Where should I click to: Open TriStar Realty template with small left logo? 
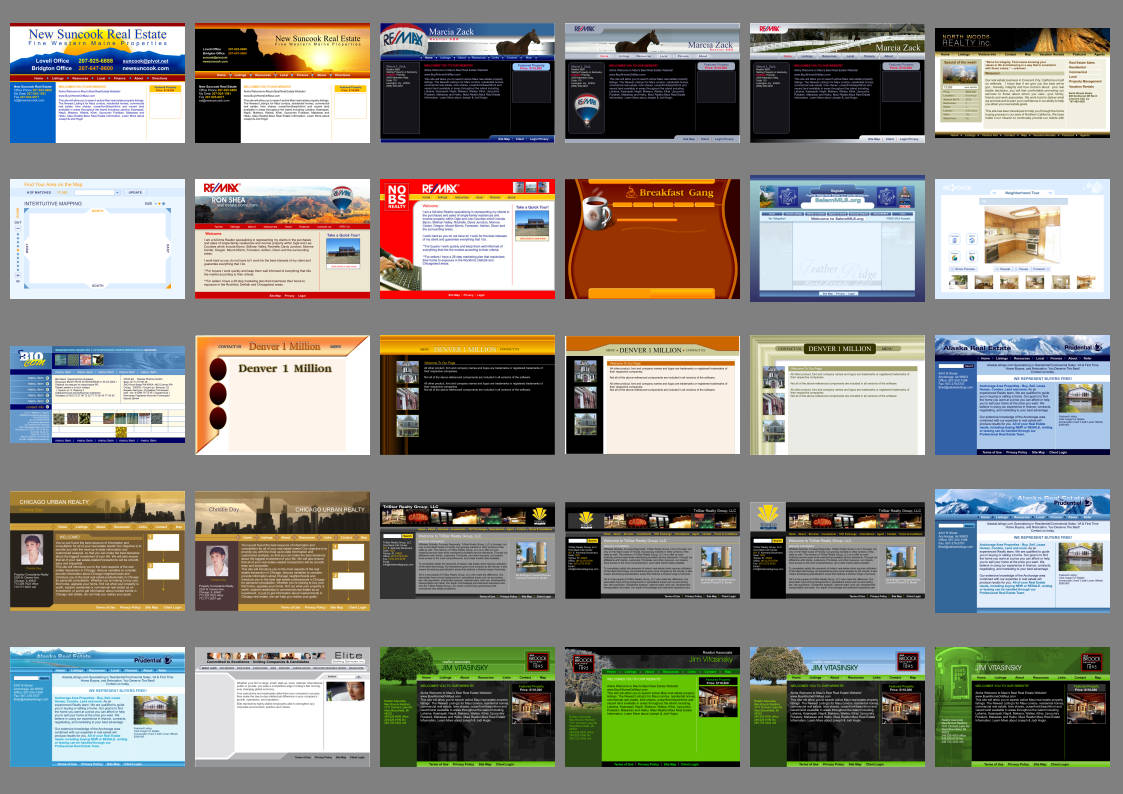pyautogui.click(x=652, y=551)
